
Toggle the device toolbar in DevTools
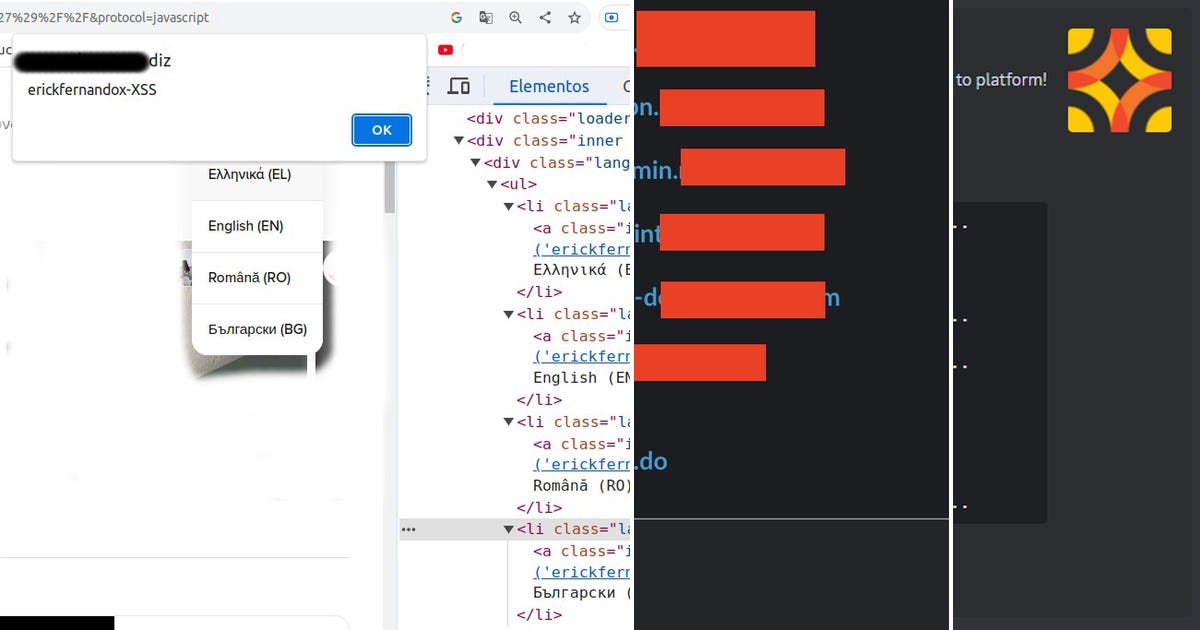[x=458, y=86]
